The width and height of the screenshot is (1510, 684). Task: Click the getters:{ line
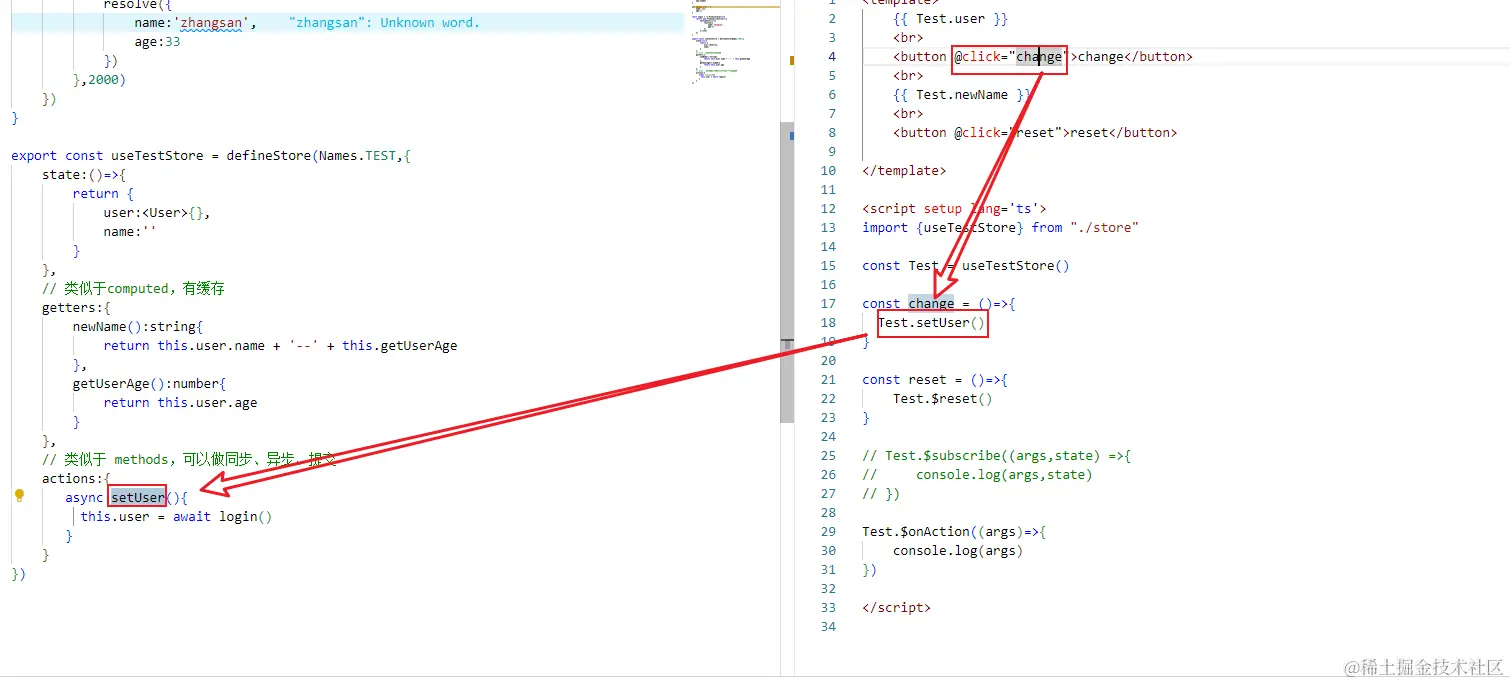tap(77, 307)
